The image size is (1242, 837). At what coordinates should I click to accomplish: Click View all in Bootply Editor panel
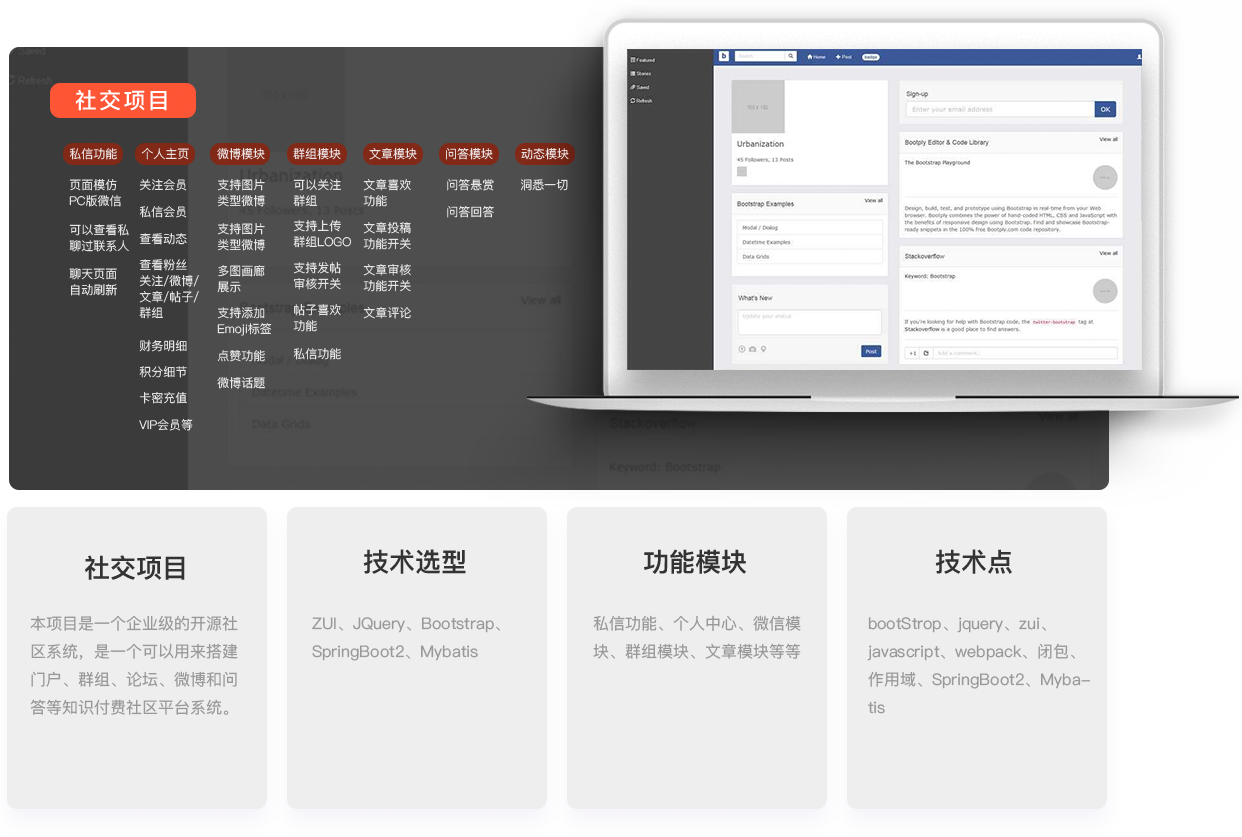(x=1108, y=140)
